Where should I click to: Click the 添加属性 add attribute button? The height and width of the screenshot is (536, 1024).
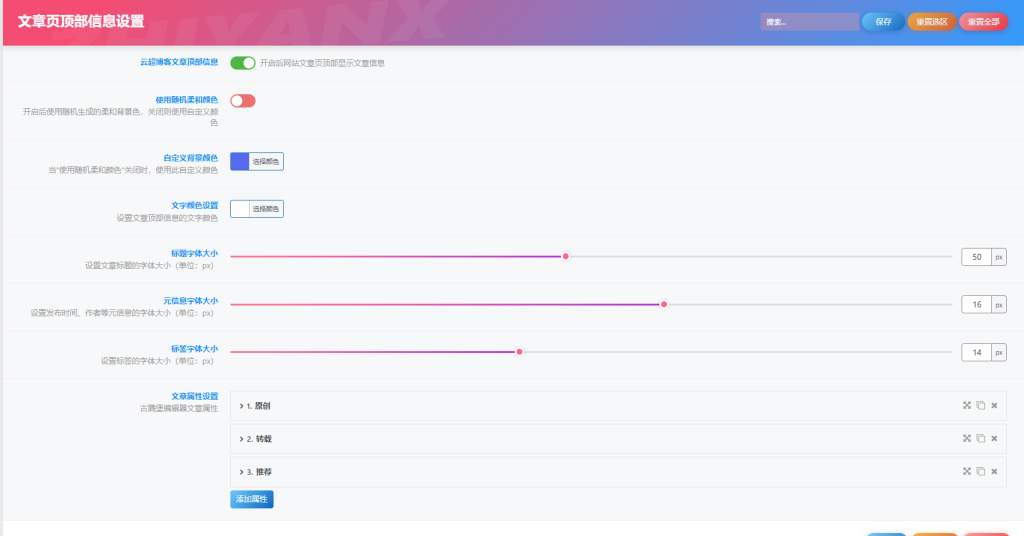[251, 498]
